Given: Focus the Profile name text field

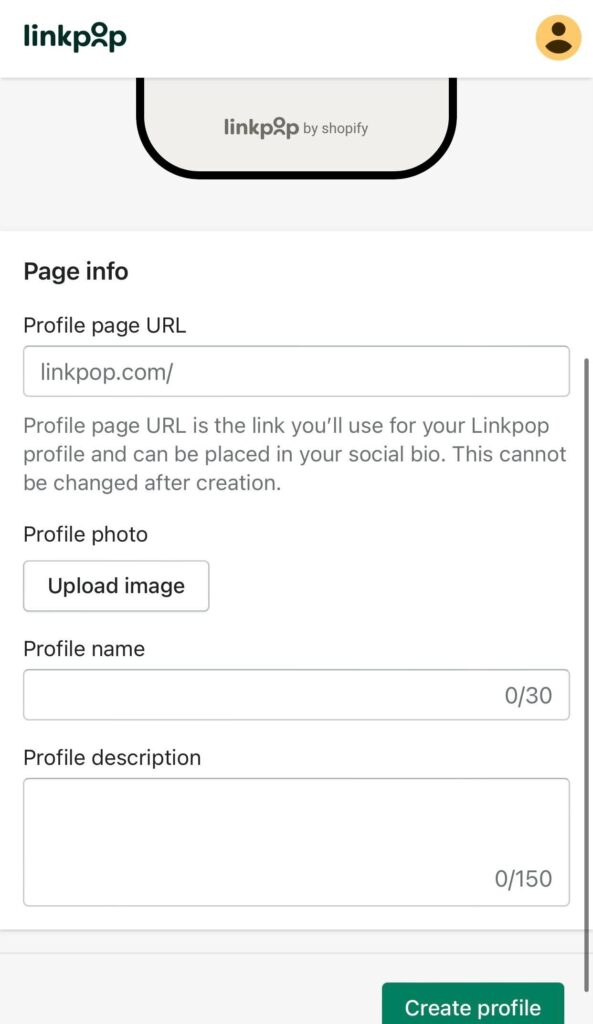Looking at the screenshot, I should [296, 695].
